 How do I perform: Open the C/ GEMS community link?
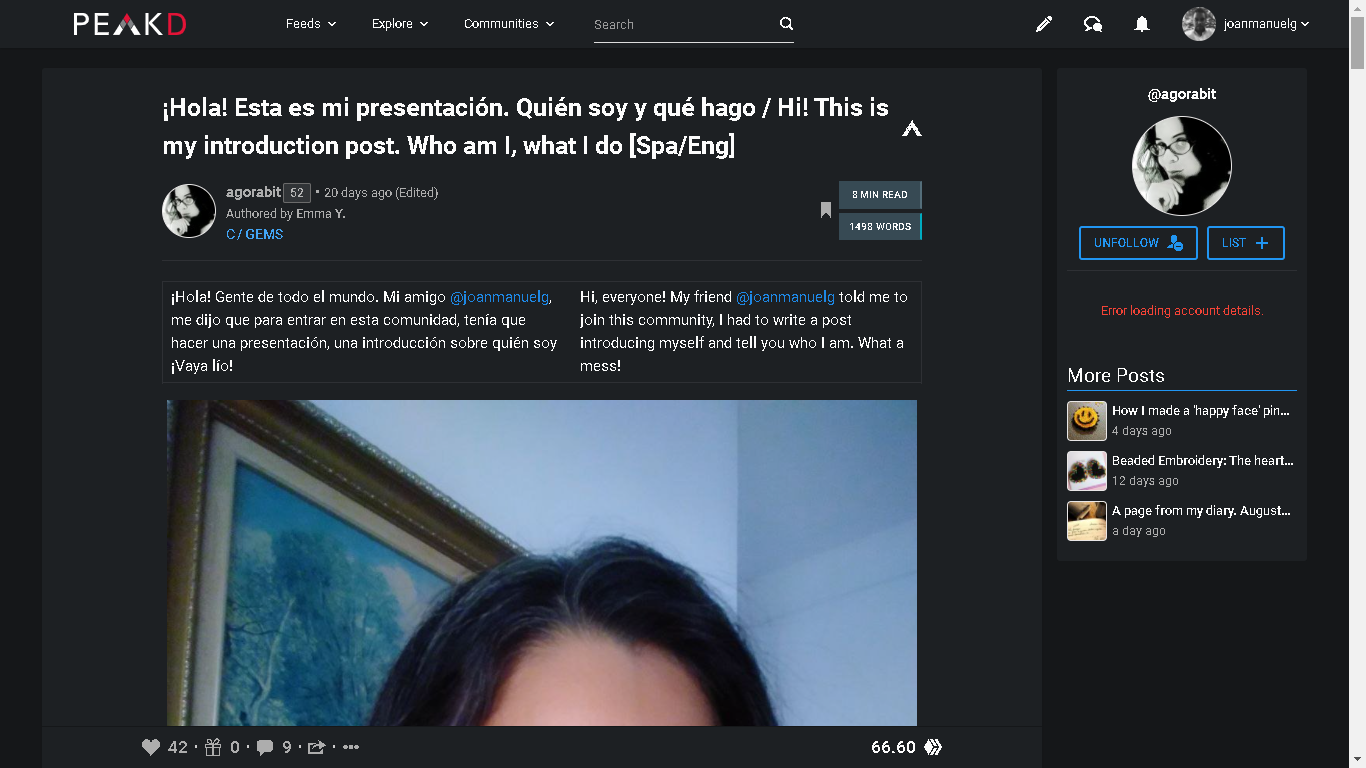(254, 234)
